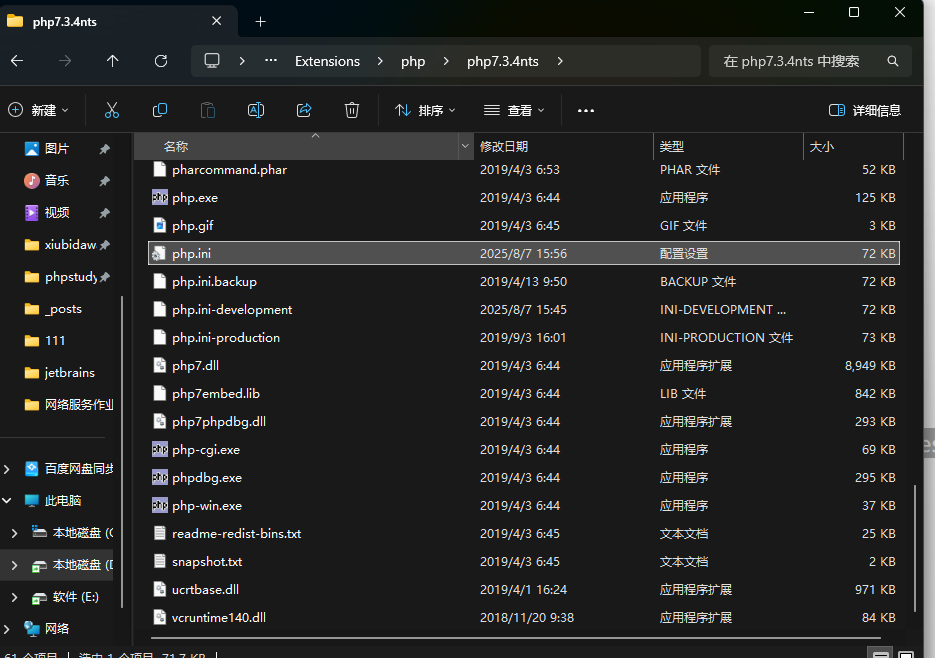Click the Share icon in toolbar
Viewport: 935px width, 658px height.
click(x=304, y=110)
